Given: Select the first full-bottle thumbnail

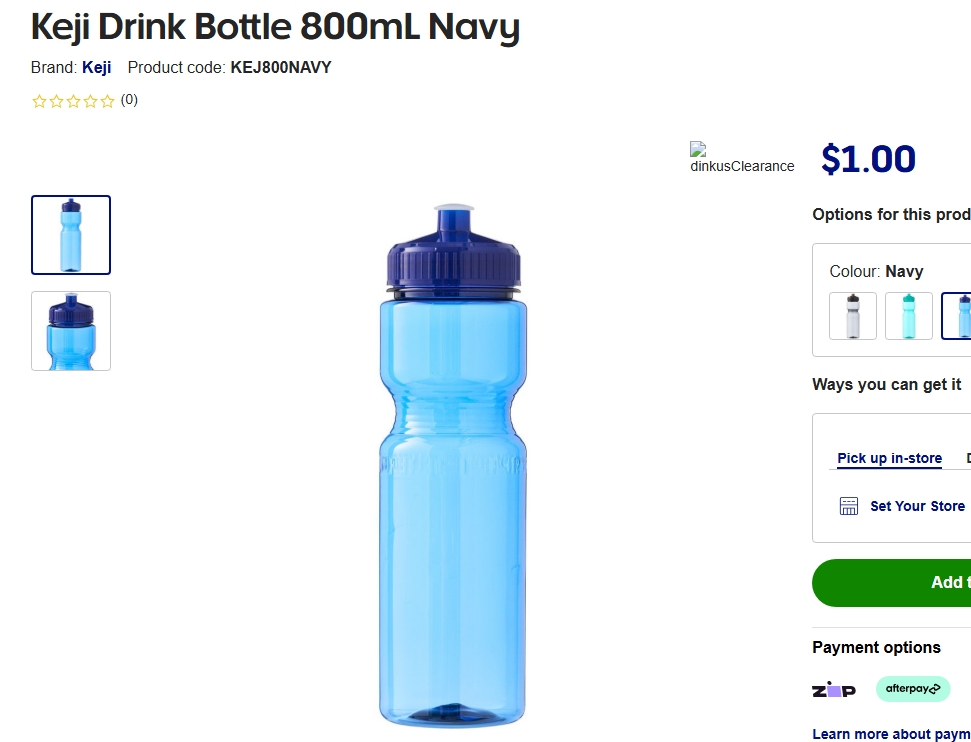Looking at the screenshot, I should pos(71,235).
